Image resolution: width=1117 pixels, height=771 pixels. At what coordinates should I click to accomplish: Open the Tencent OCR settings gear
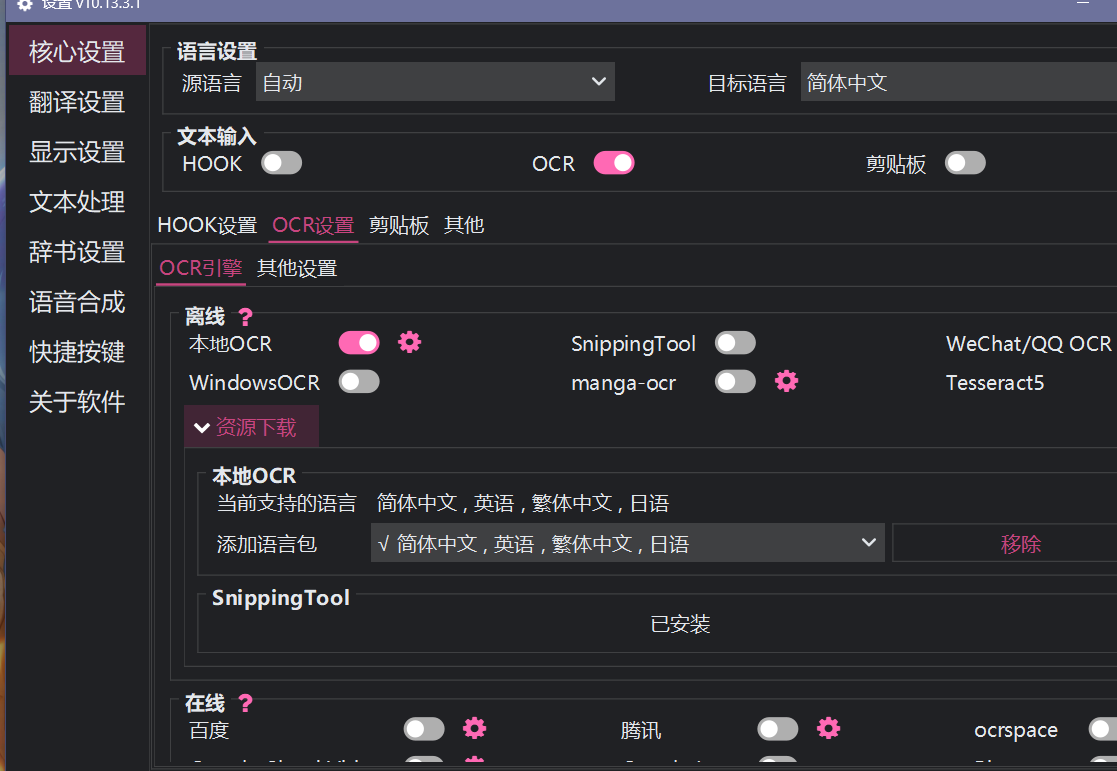pyautogui.click(x=828, y=729)
